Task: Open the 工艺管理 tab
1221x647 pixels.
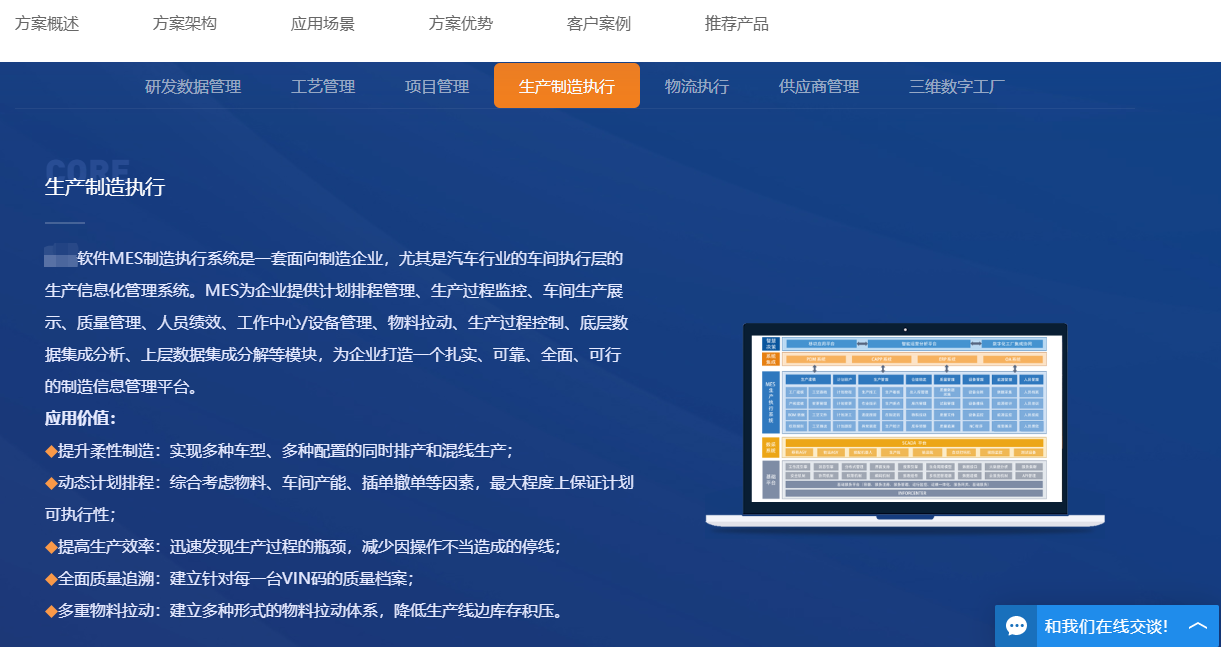Action: pos(323,86)
